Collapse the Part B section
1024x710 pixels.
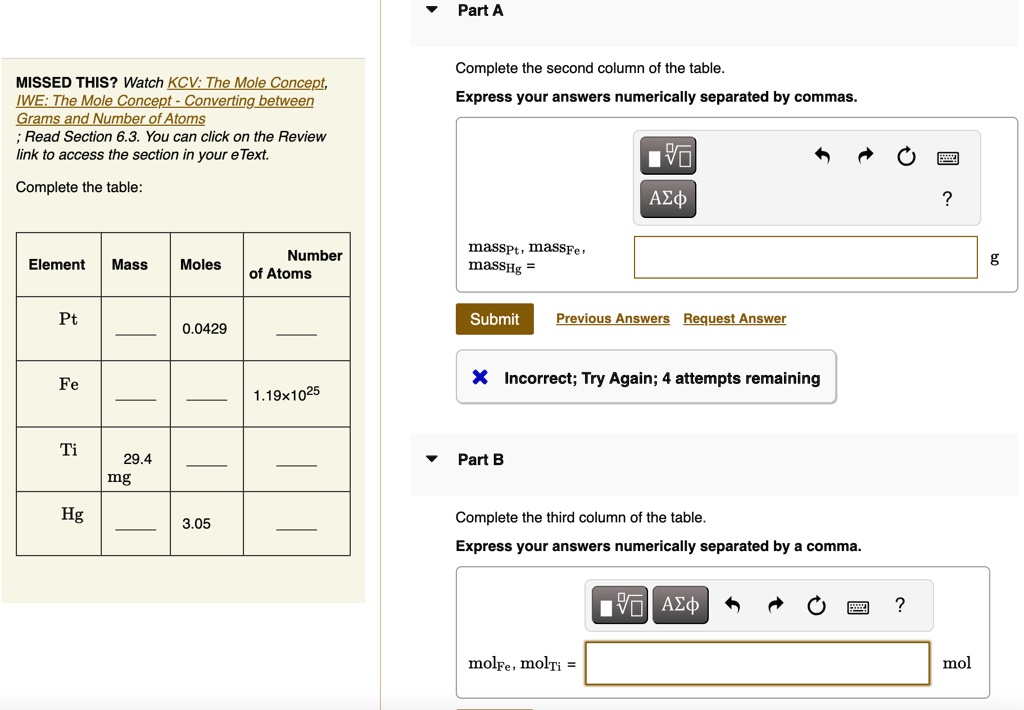tap(431, 459)
